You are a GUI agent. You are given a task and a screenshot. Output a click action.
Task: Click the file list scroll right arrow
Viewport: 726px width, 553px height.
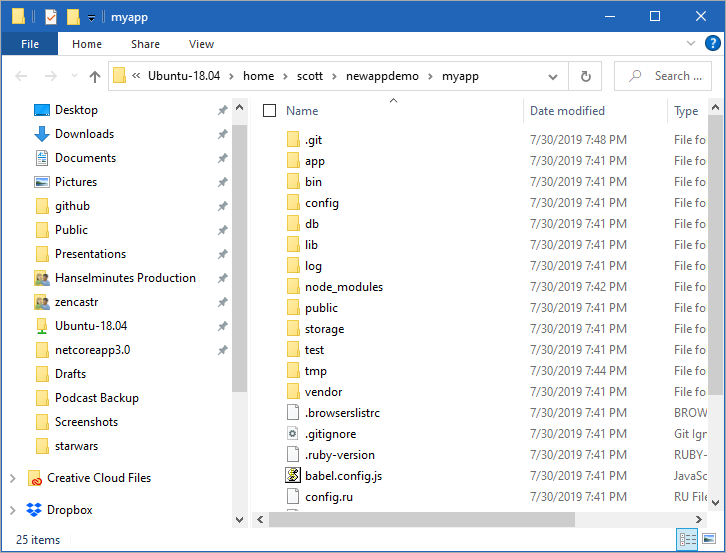[698, 520]
